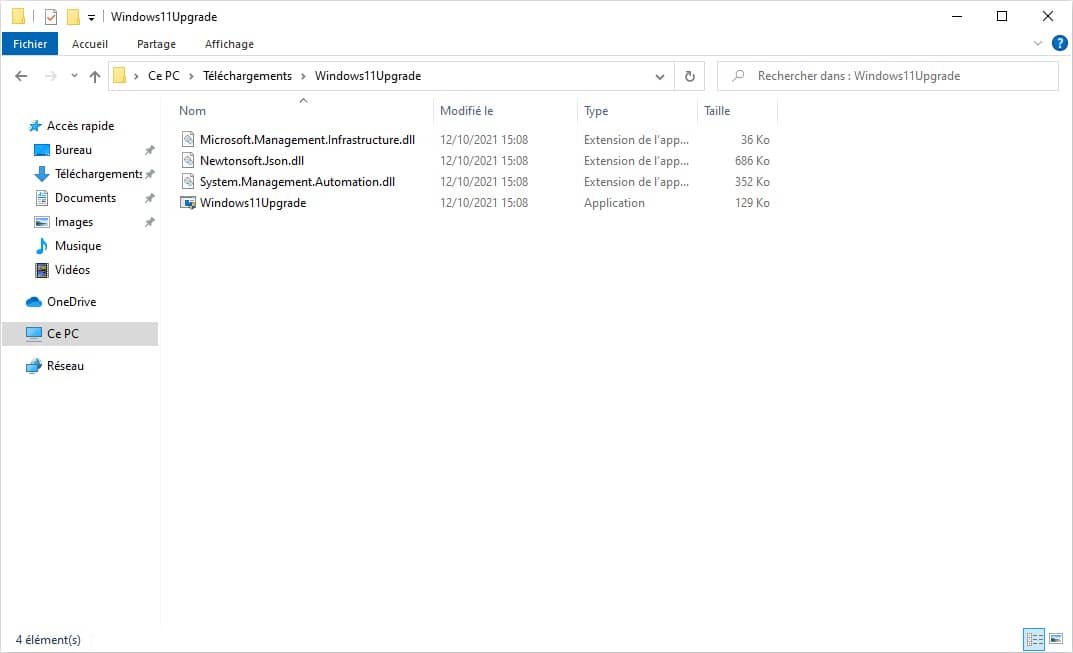Screen dimensions: 1073x653
Task: Click the '36 Ko' size cell
Action: [754, 140]
